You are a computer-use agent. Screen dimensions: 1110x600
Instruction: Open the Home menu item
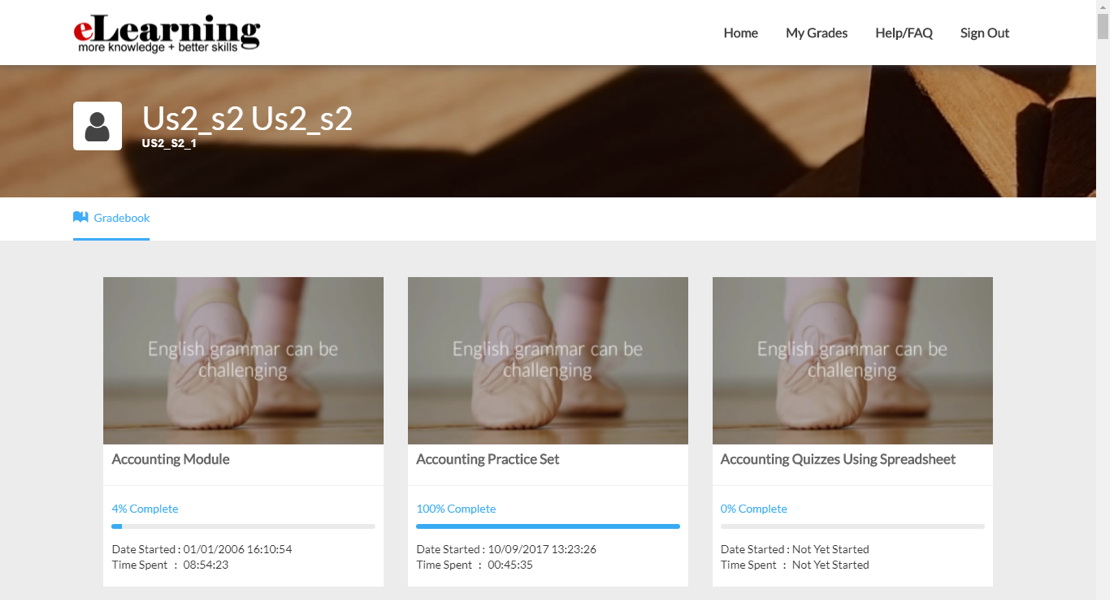[740, 32]
